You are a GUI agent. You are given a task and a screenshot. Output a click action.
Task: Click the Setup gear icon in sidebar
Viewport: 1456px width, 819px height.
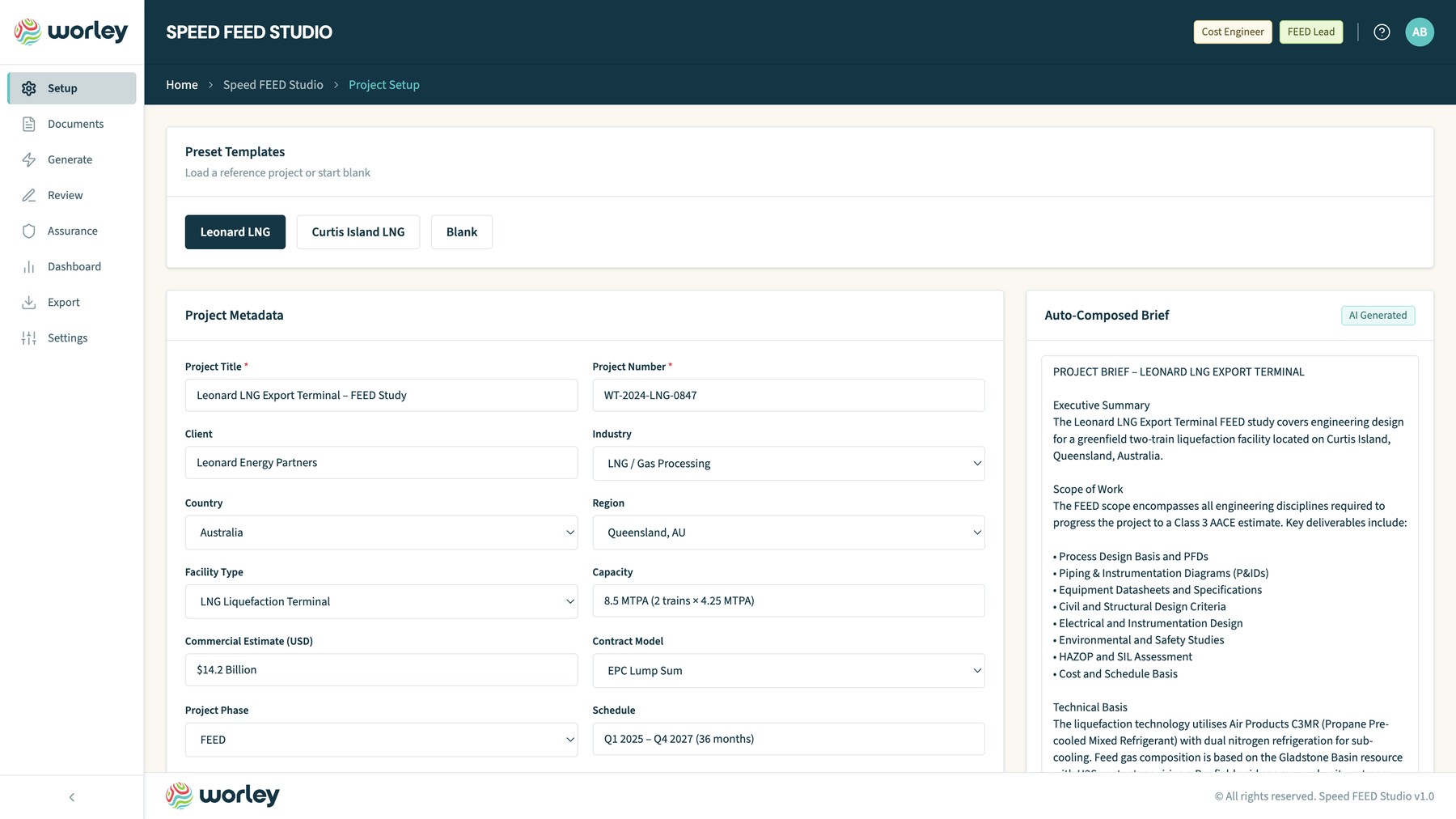[x=29, y=88]
